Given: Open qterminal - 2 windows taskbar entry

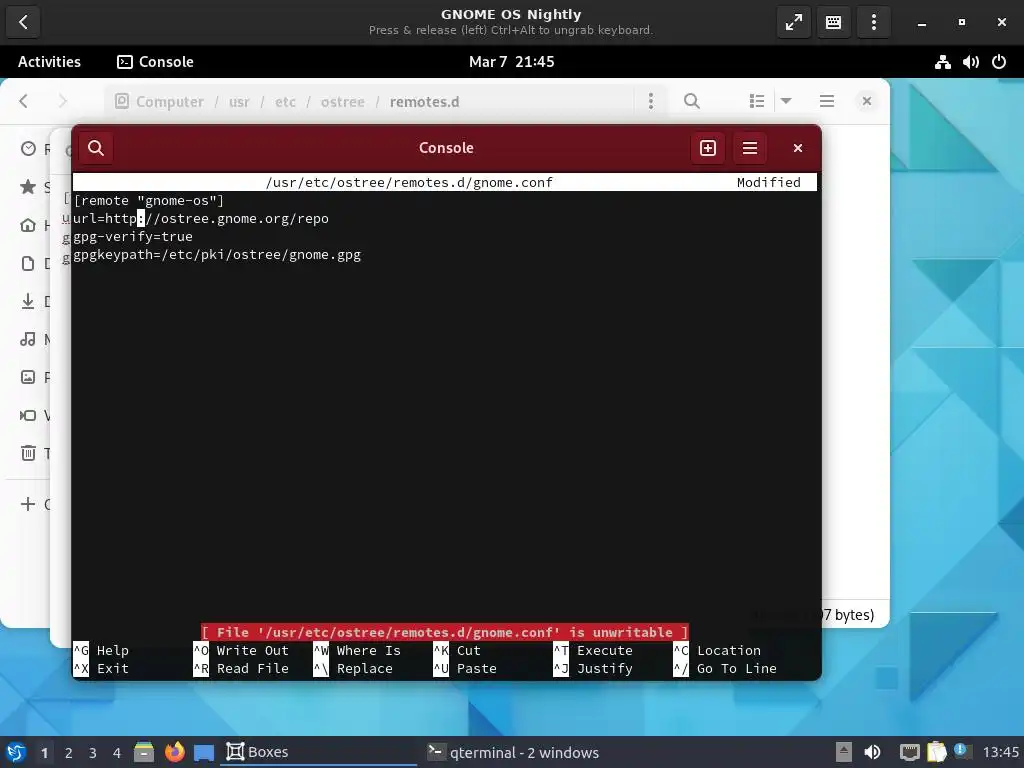Looking at the screenshot, I should point(513,752).
